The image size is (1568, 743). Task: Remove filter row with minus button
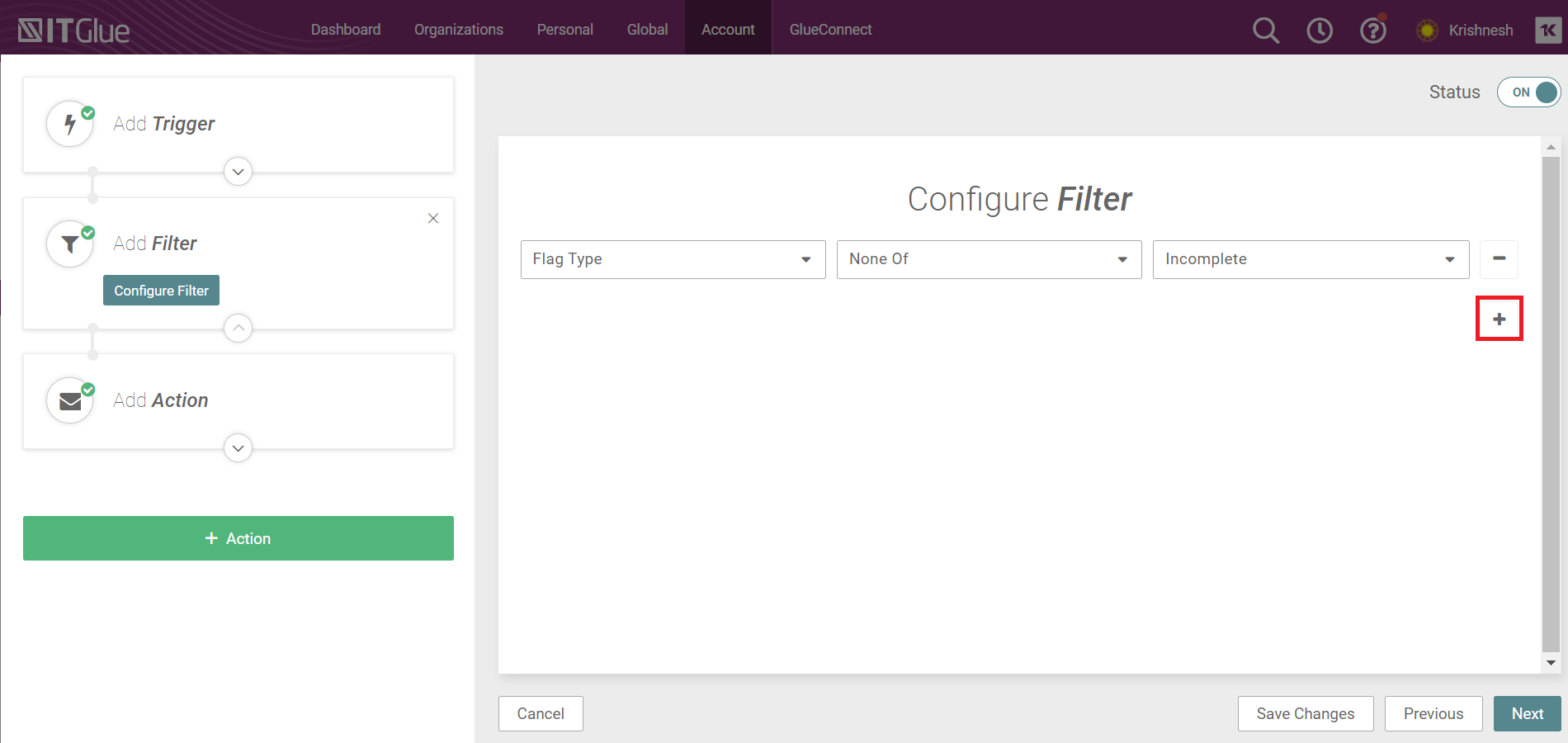click(x=1500, y=259)
